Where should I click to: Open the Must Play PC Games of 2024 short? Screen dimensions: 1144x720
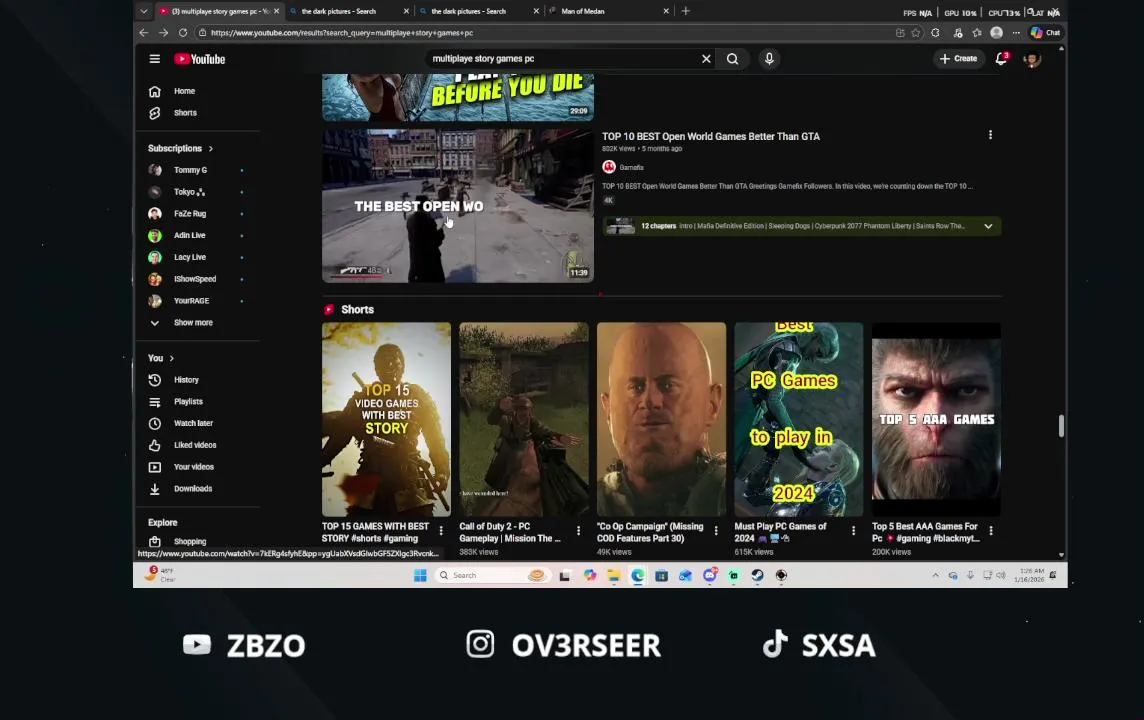tap(798, 419)
